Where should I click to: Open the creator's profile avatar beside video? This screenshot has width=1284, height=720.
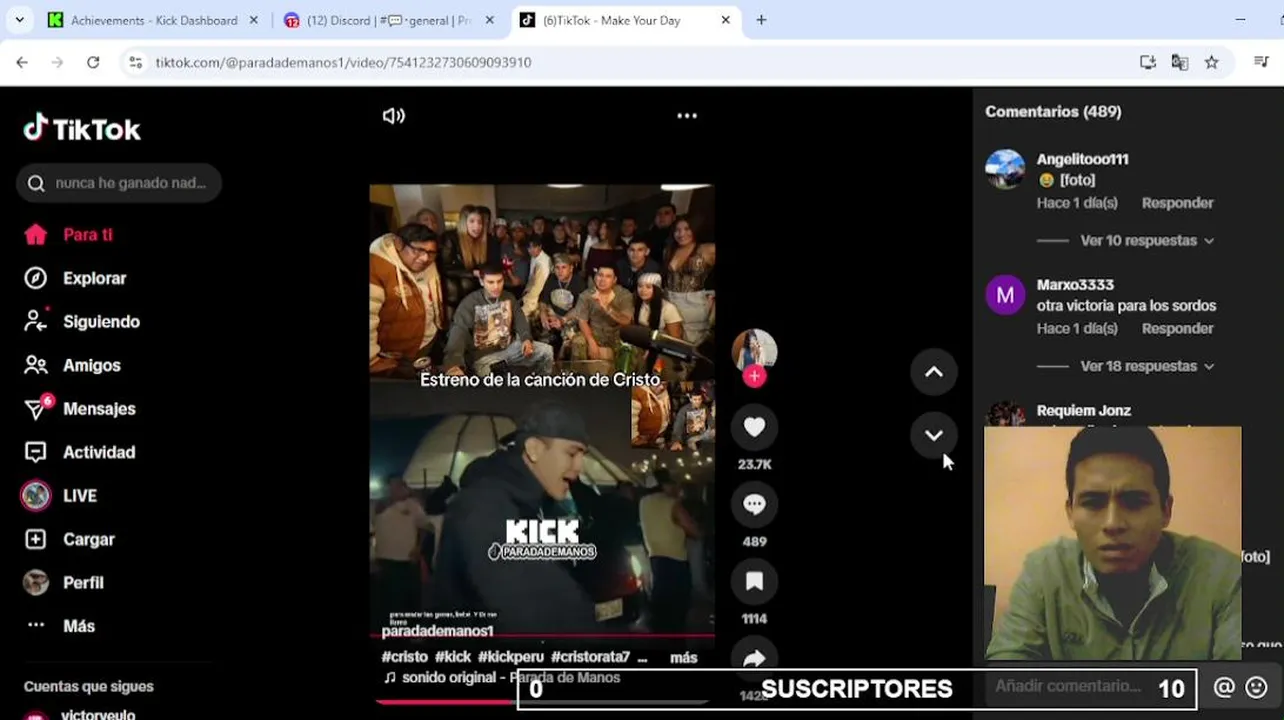pos(754,350)
